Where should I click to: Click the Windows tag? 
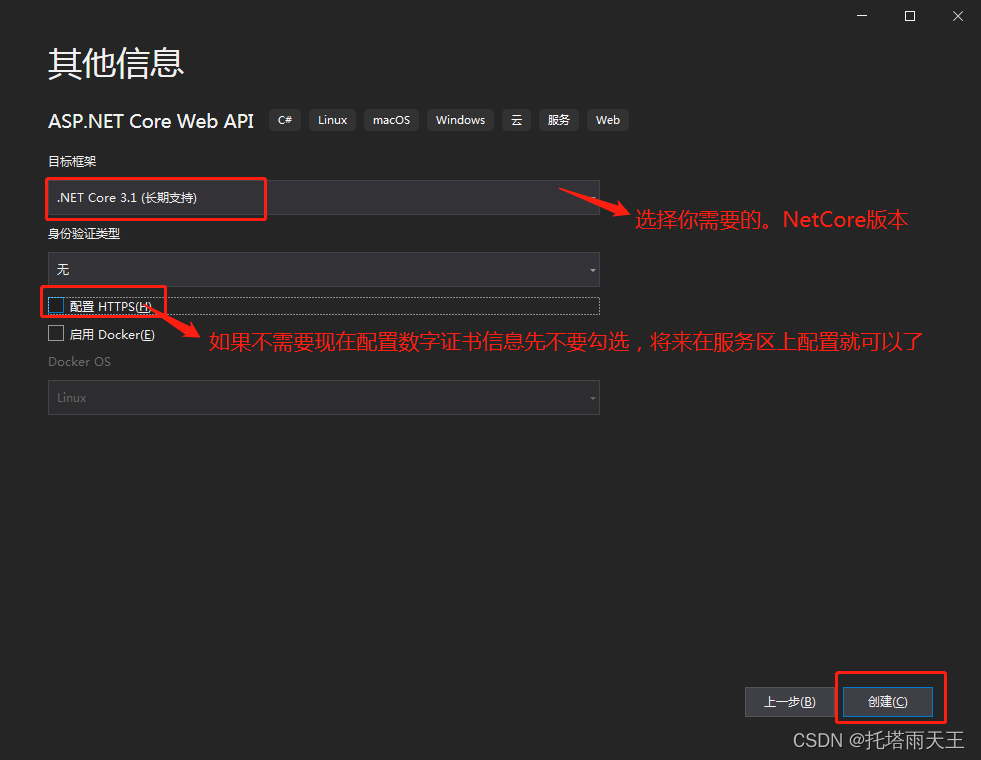coord(460,120)
